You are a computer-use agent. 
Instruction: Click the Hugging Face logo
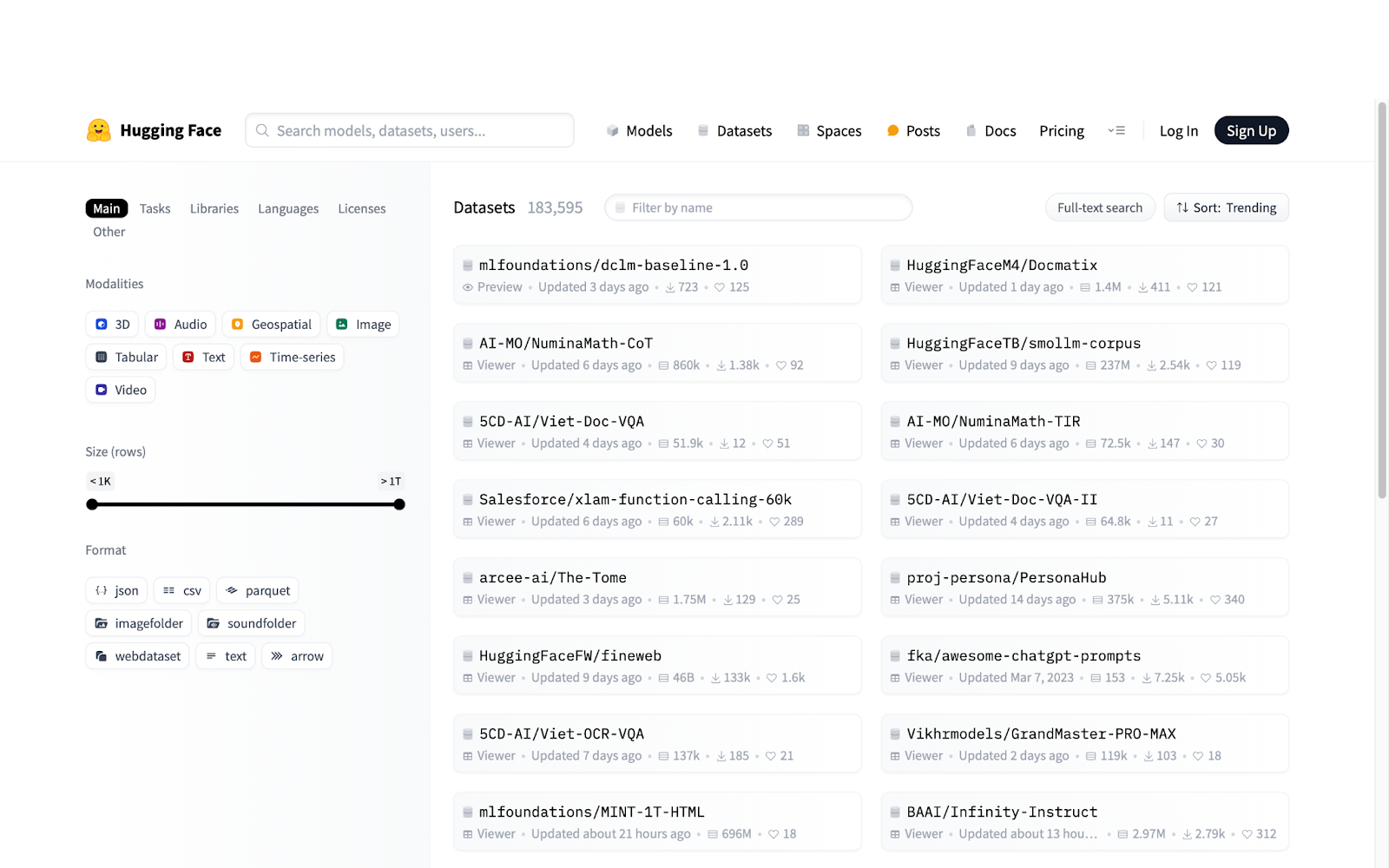click(154, 130)
